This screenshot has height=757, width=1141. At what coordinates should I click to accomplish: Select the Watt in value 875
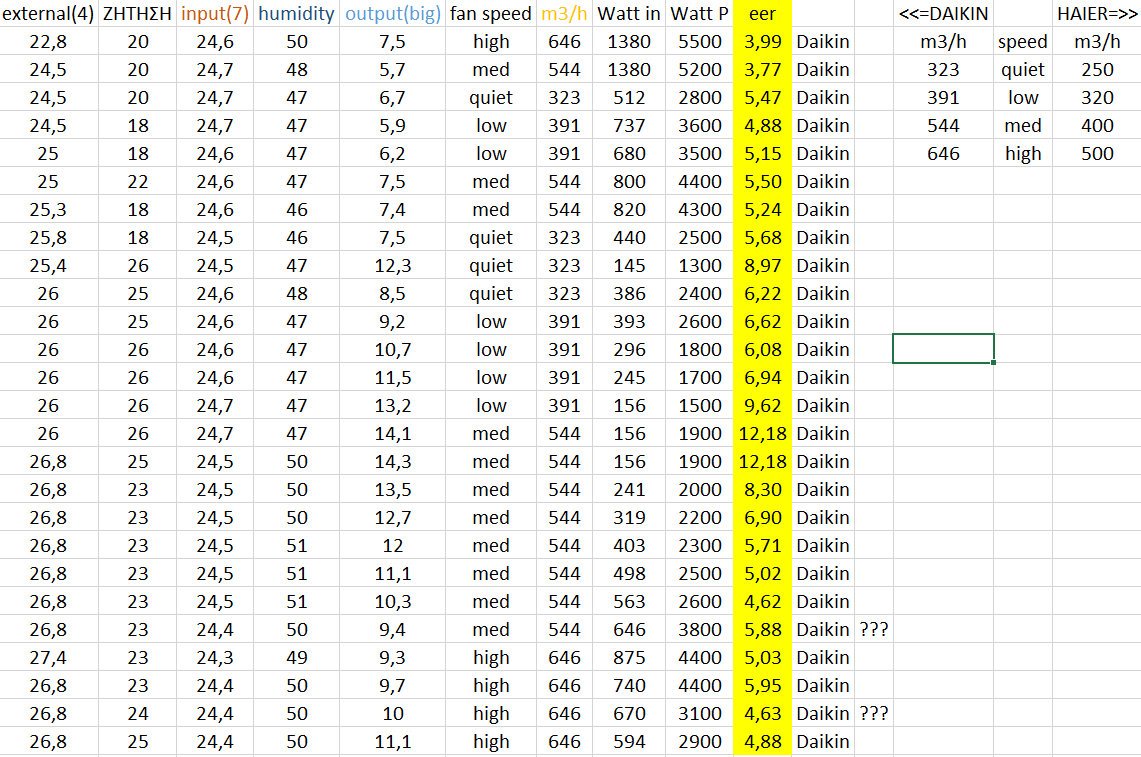click(629, 658)
